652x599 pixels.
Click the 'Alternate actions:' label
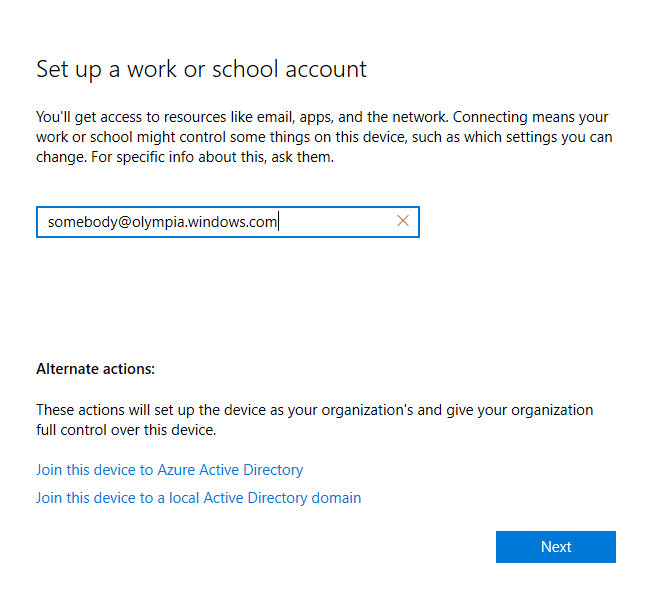tap(95, 369)
